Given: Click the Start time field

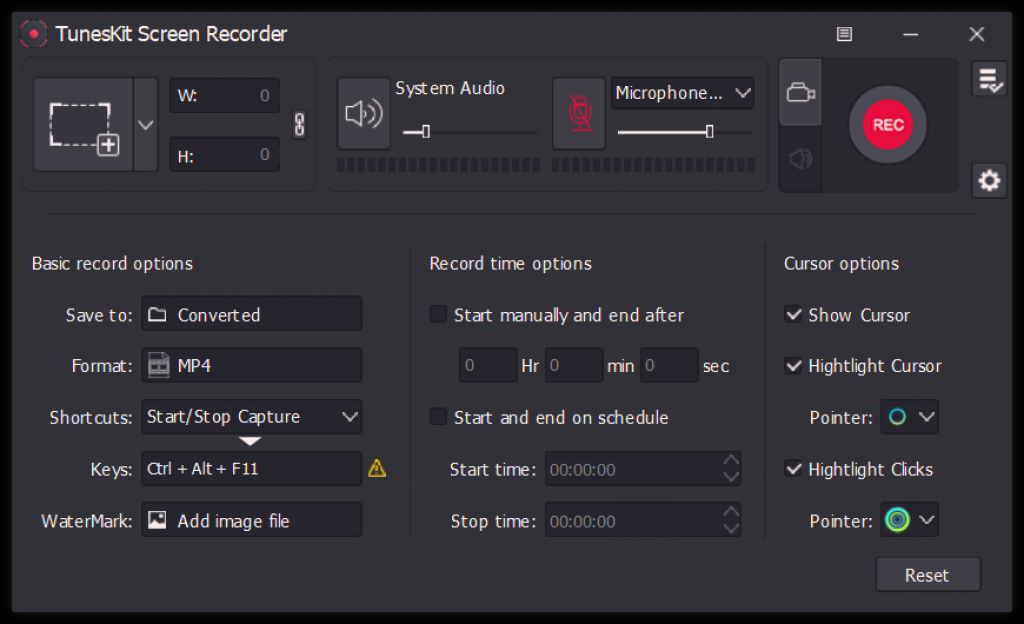Looking at the screenshot, I should 643,469.
